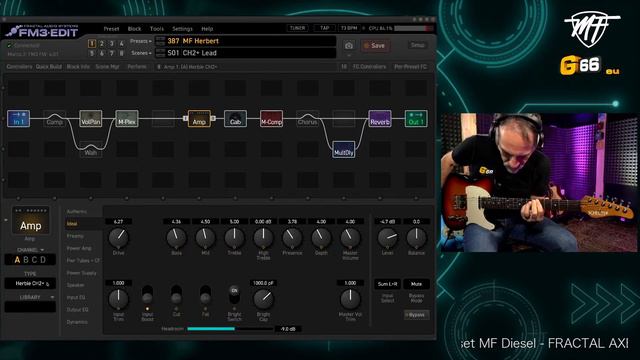Click the scene list icon beside S01
Image resolution: width=640 pixels, height=360 pixels.
(160, 53)
